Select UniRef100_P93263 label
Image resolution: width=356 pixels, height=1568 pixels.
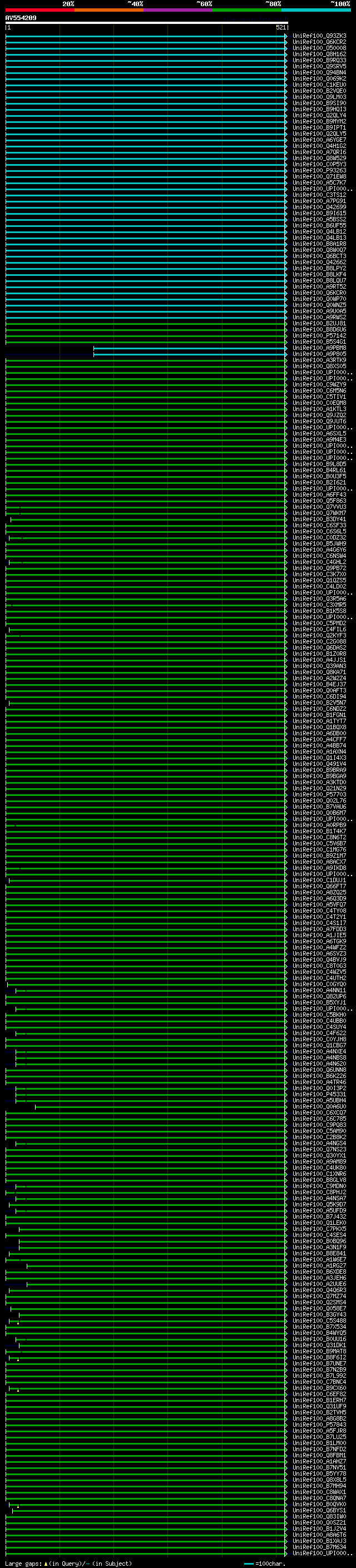pyautogui.click(x=319, y=170)
